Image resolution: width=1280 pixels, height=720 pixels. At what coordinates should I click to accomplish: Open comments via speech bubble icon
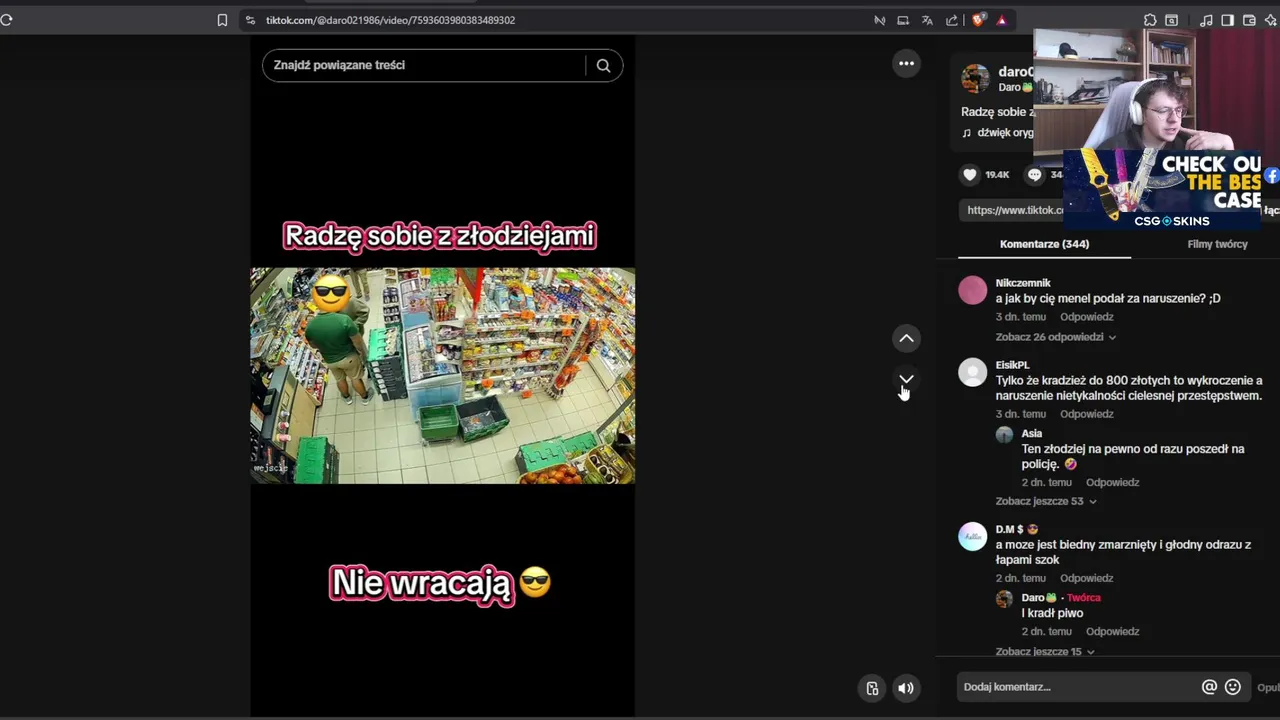pos(1034,174)
